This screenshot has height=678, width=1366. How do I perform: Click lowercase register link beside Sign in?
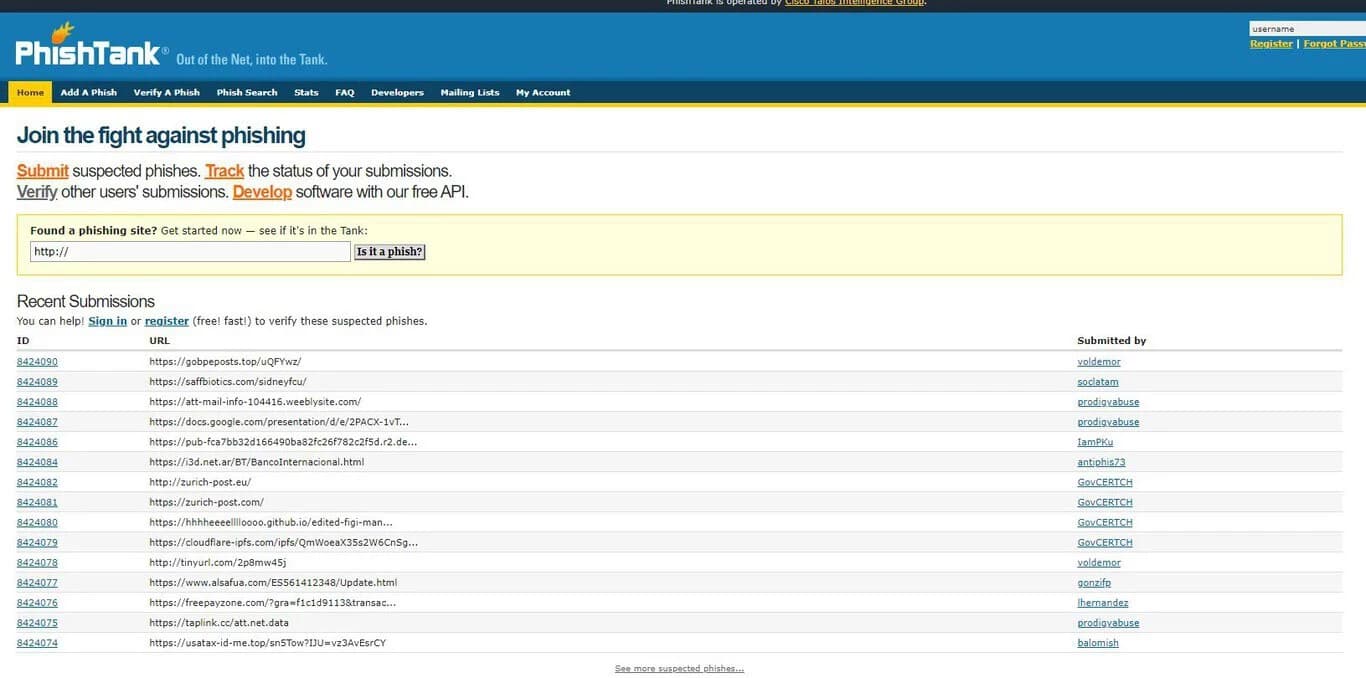click(x=167, y=321)
